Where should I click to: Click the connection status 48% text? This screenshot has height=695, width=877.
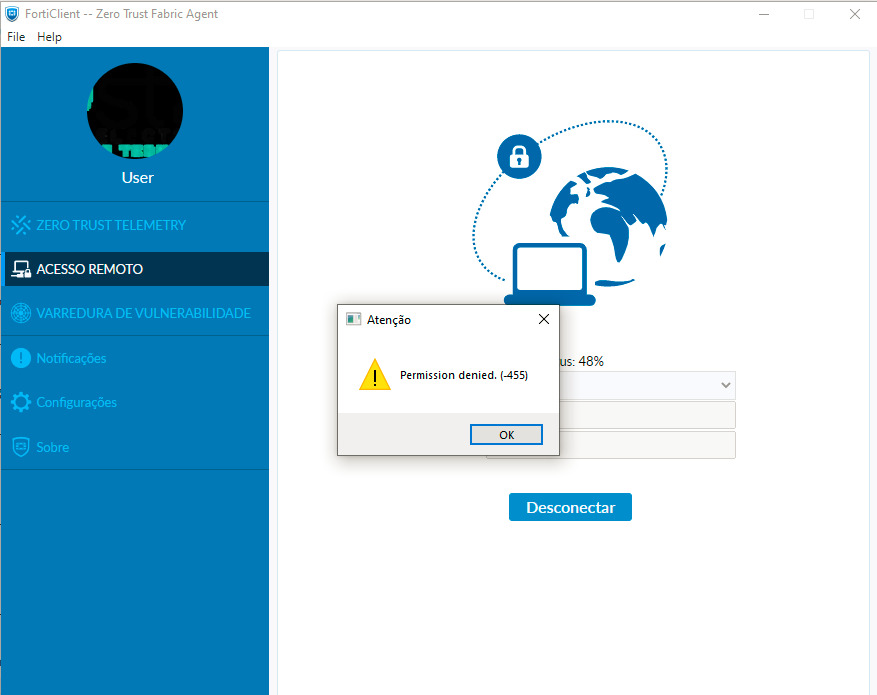click(x=582, y=361)
